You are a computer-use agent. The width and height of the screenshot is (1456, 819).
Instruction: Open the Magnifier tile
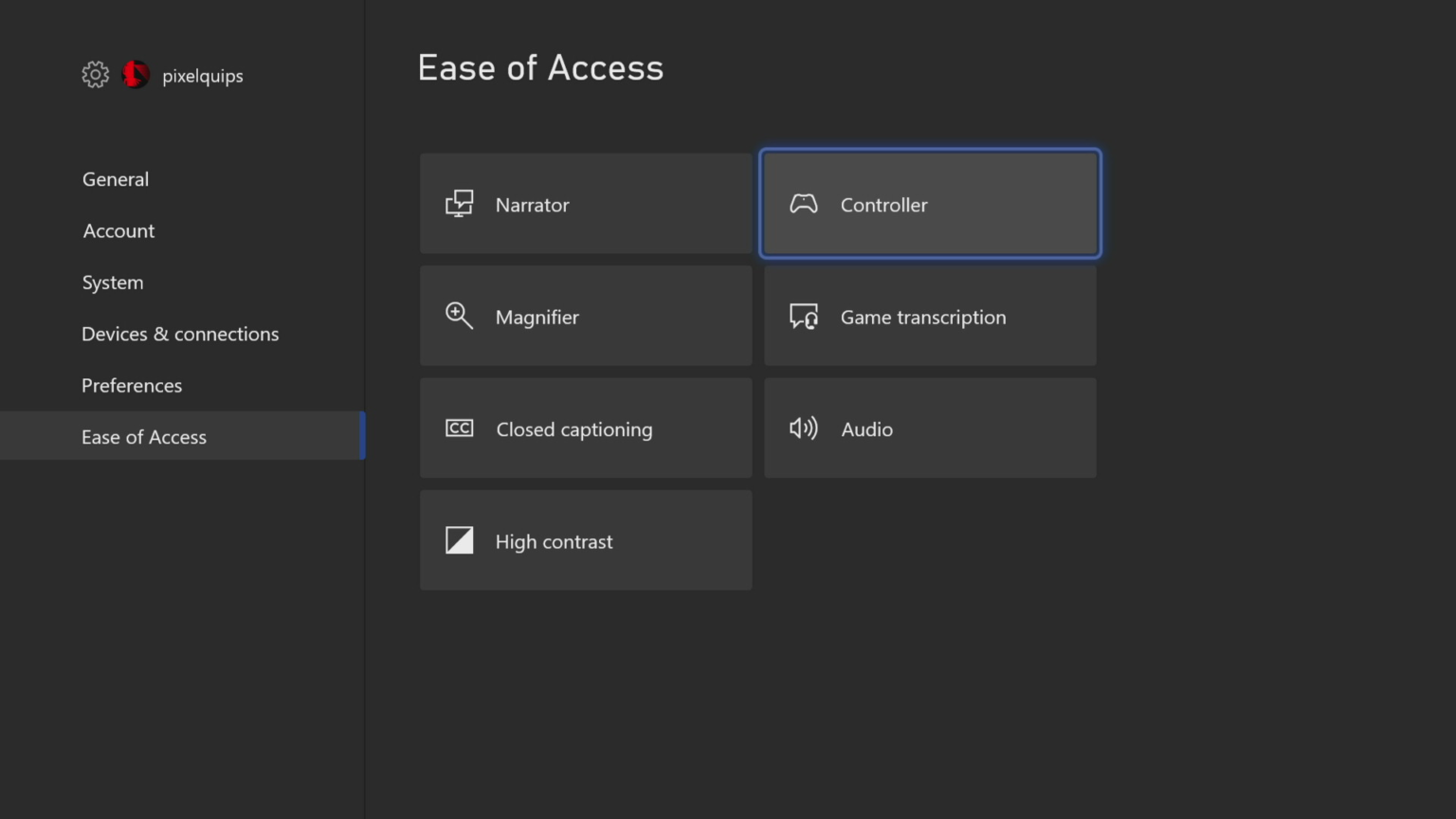click(x=585, y=316)
